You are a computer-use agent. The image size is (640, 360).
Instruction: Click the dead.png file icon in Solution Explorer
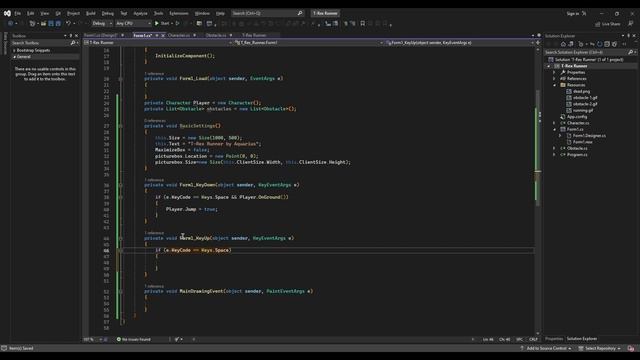(569, 91)
